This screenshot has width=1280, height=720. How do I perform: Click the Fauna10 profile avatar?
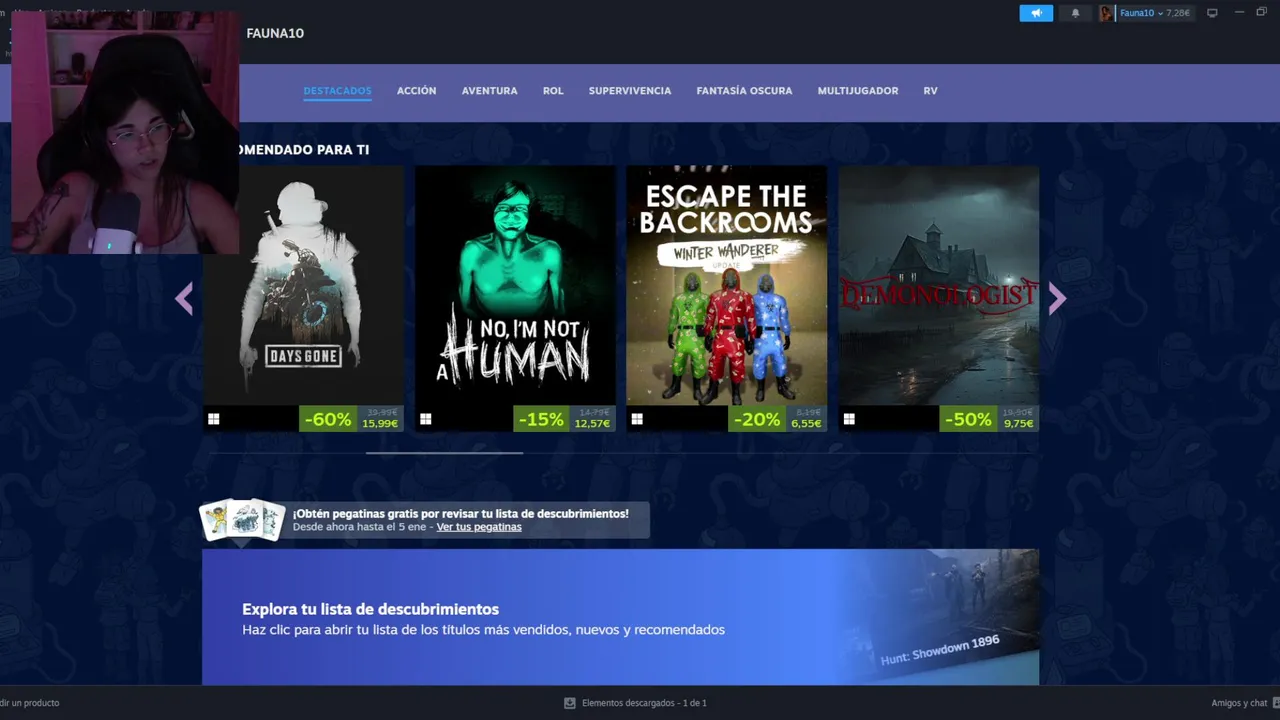[x=1106, y=13]
